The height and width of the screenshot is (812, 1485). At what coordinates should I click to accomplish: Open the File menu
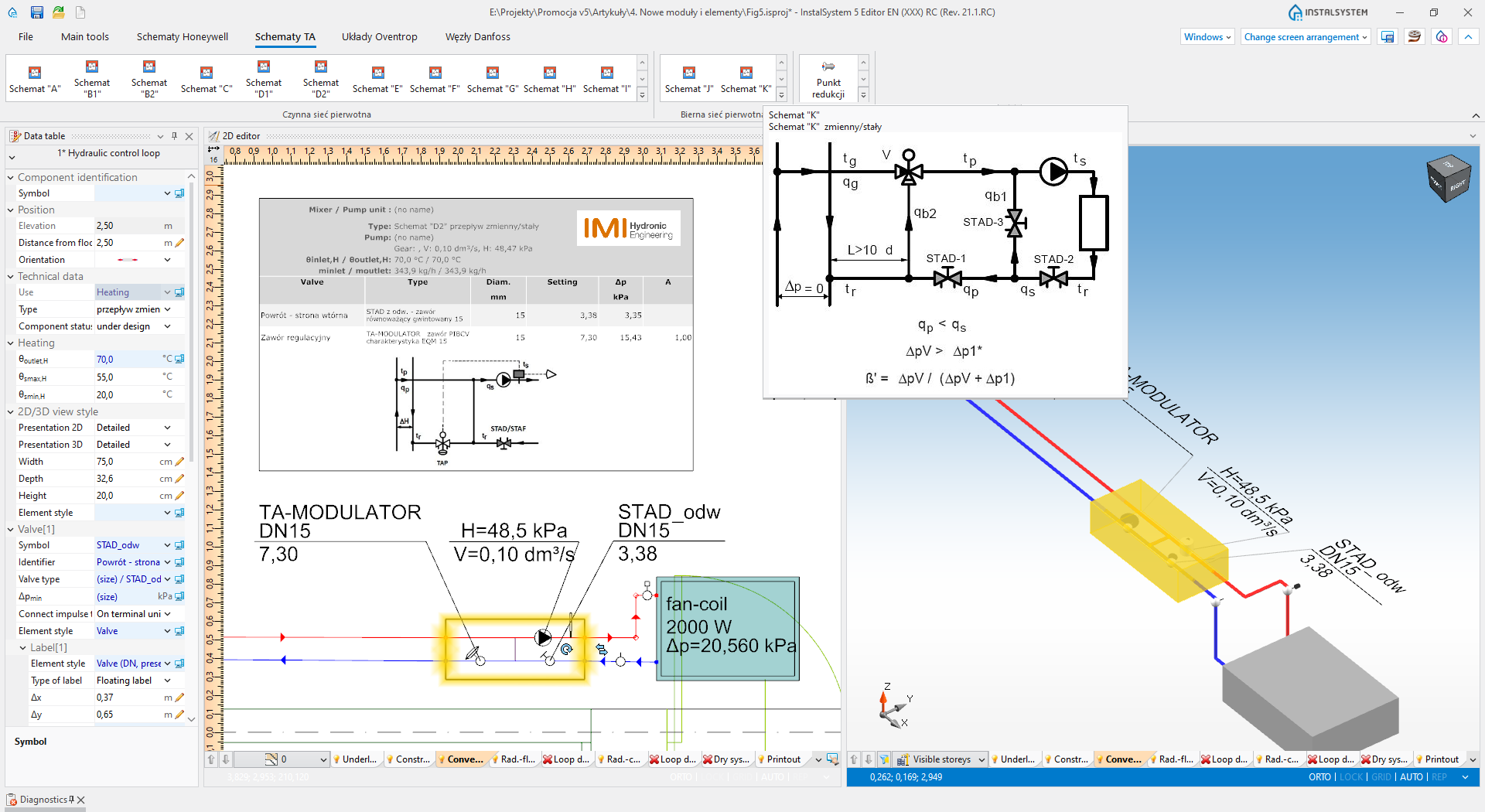pos(26,37)
